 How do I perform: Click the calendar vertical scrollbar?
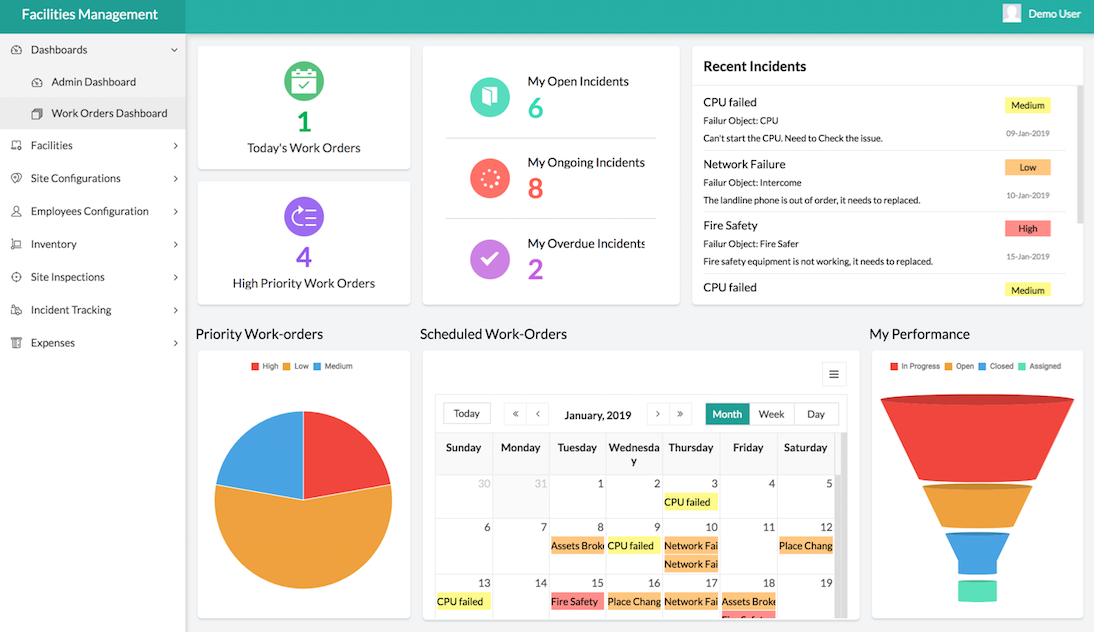(843, 523)
